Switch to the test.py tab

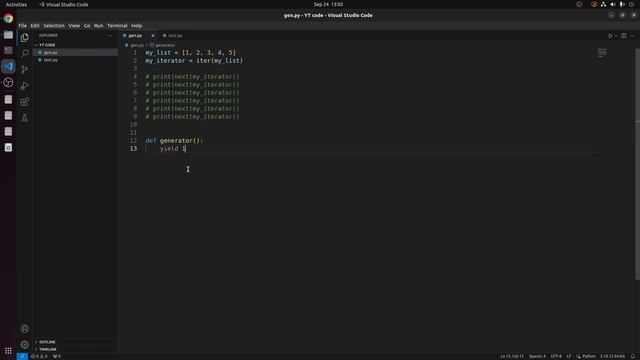pyautogui.click(x=176, y=36)
